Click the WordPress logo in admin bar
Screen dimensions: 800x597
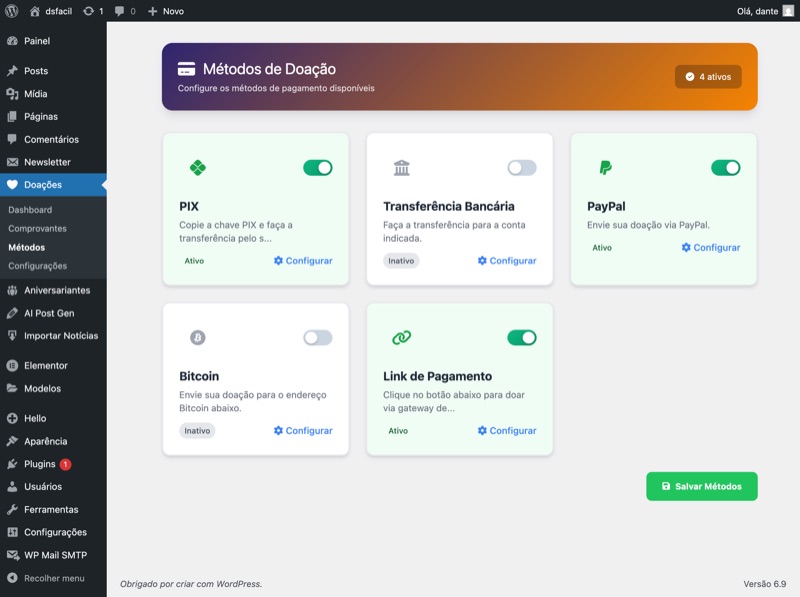pyautogui.click(x=12, y=11)
